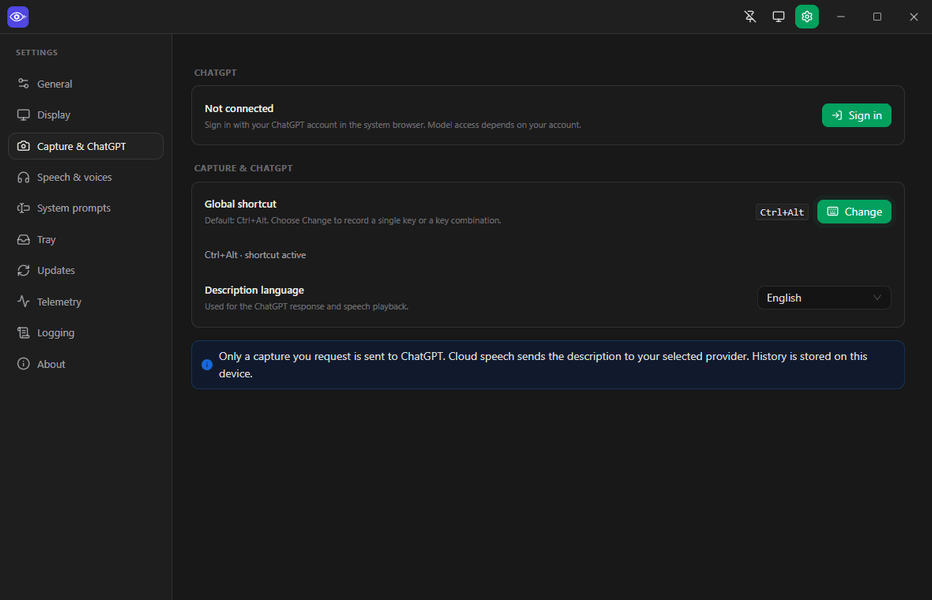The height and width of the screenshot is (600, 932).
Task: Click the green settings gear icon
Action: [807, 17]
